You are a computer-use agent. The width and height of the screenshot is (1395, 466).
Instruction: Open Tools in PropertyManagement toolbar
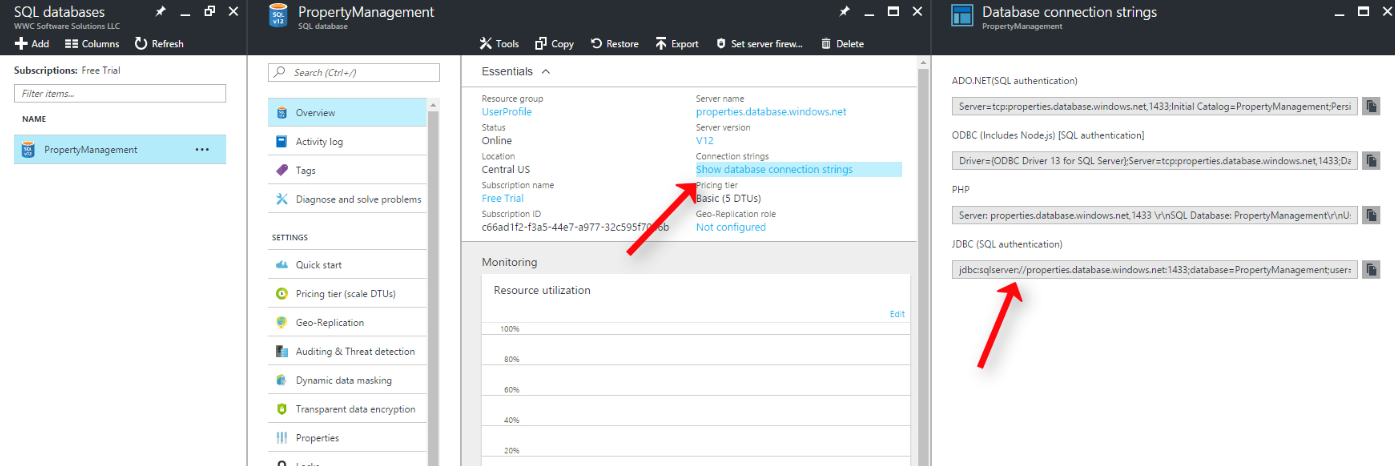click(499, 44)
